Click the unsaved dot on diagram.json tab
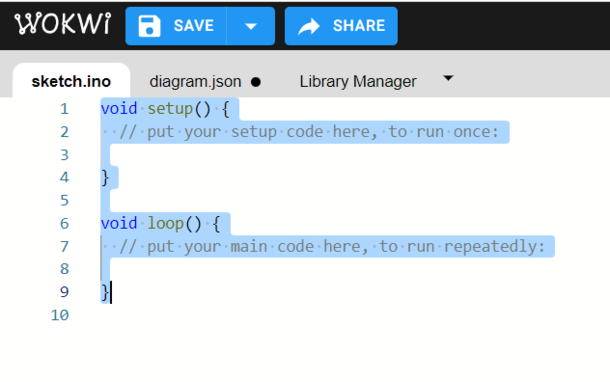 256,82
